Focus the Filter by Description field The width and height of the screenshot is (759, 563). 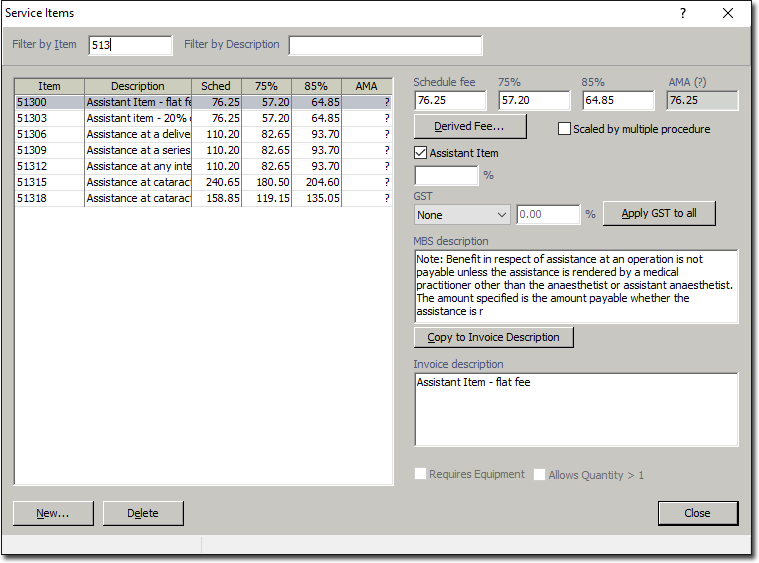point(385,45)
